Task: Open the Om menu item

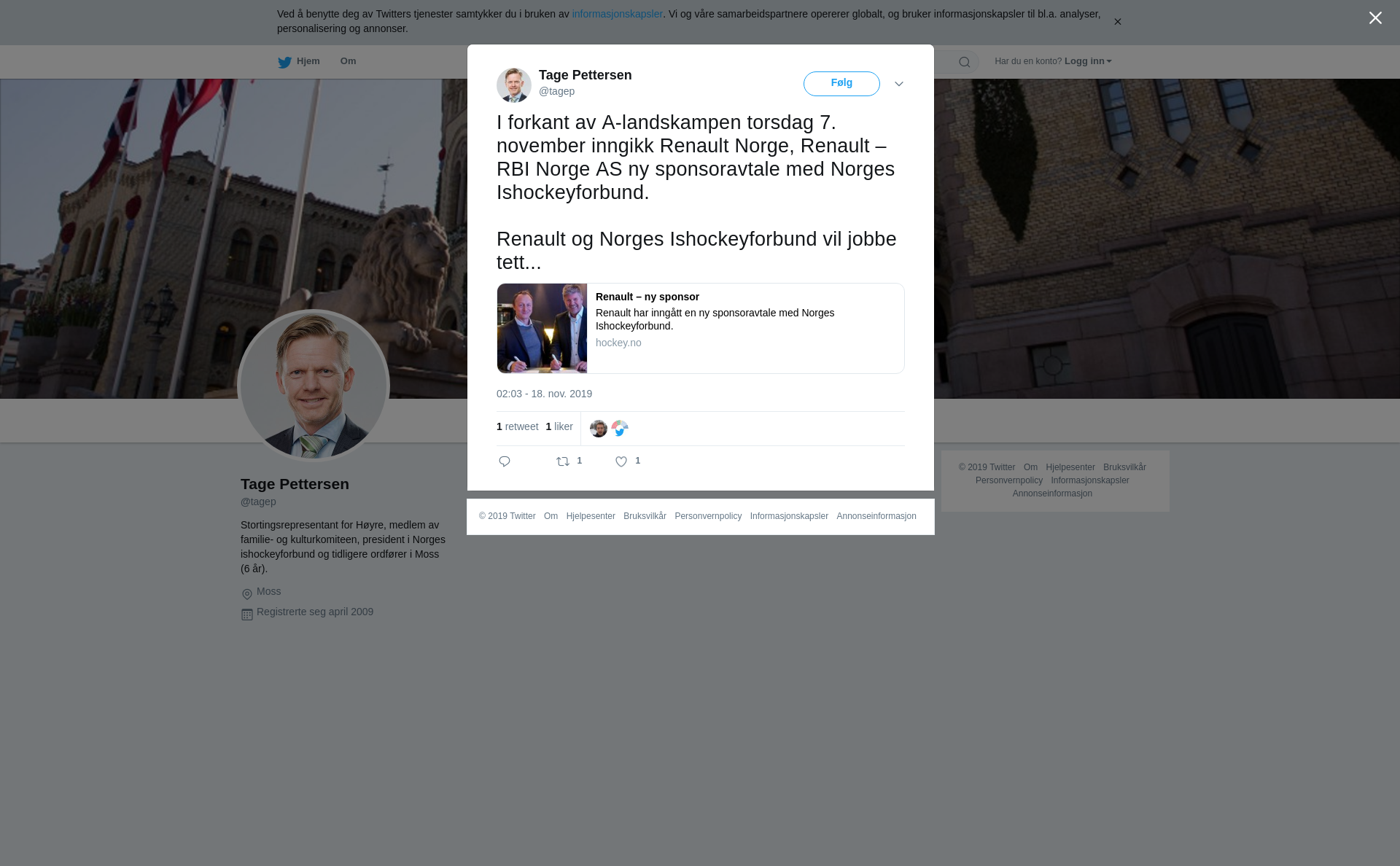Action: pyautogui.click(x=348, y=61)
